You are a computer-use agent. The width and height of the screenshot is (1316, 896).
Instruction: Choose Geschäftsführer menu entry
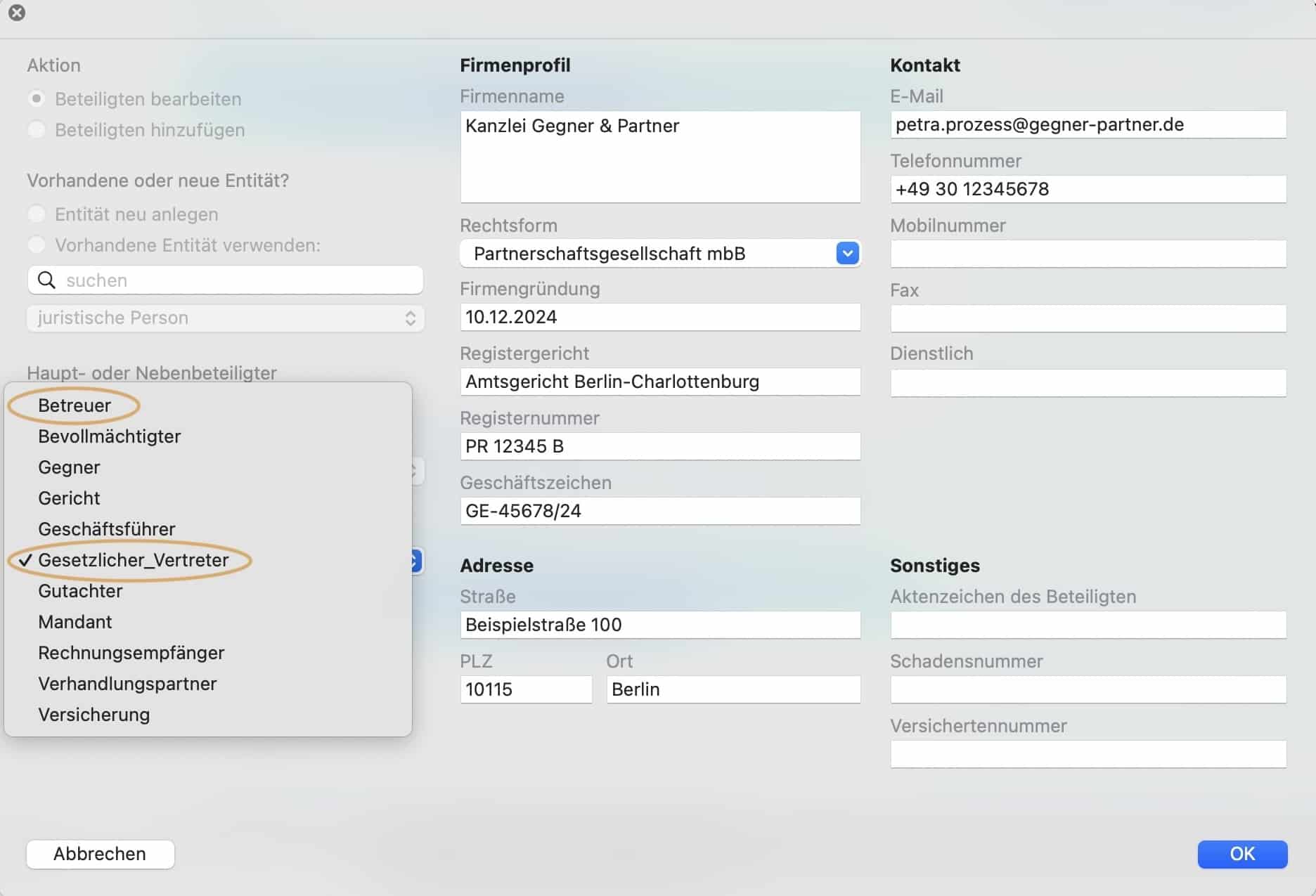click(x=208, y=529)
